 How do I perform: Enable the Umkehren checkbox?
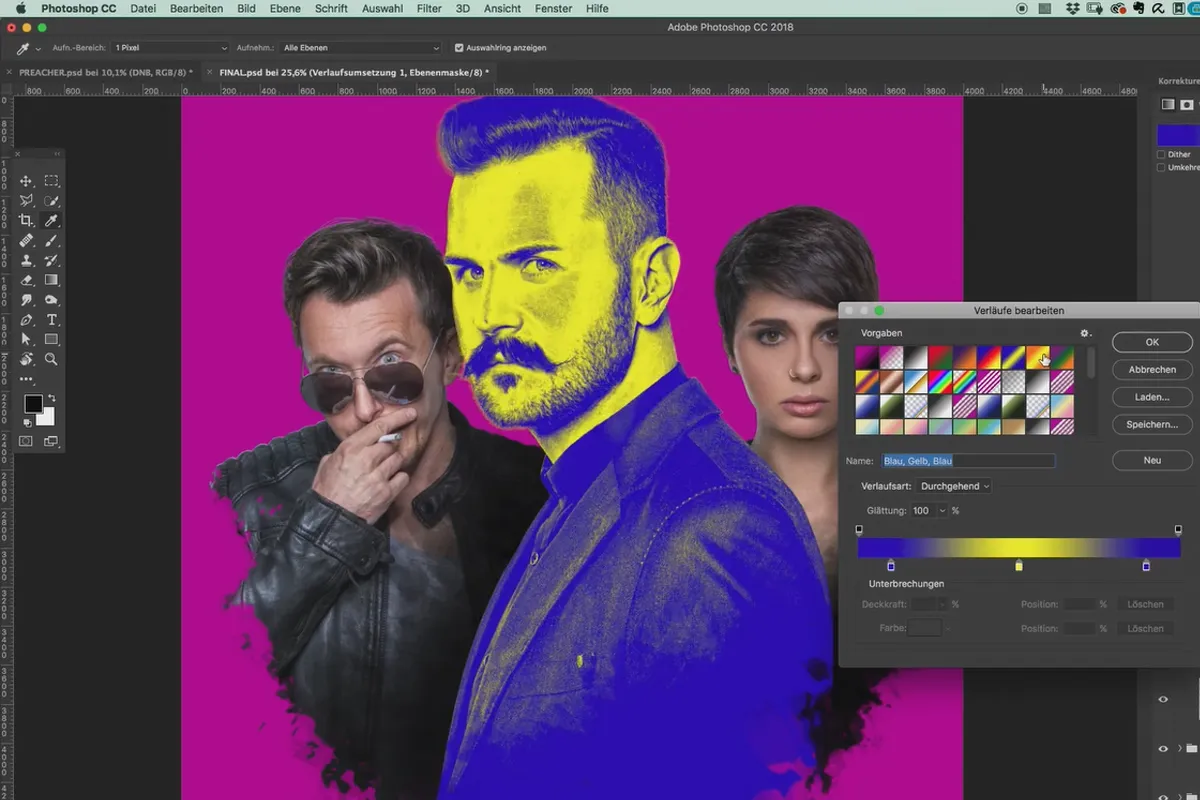[1161, 167]
